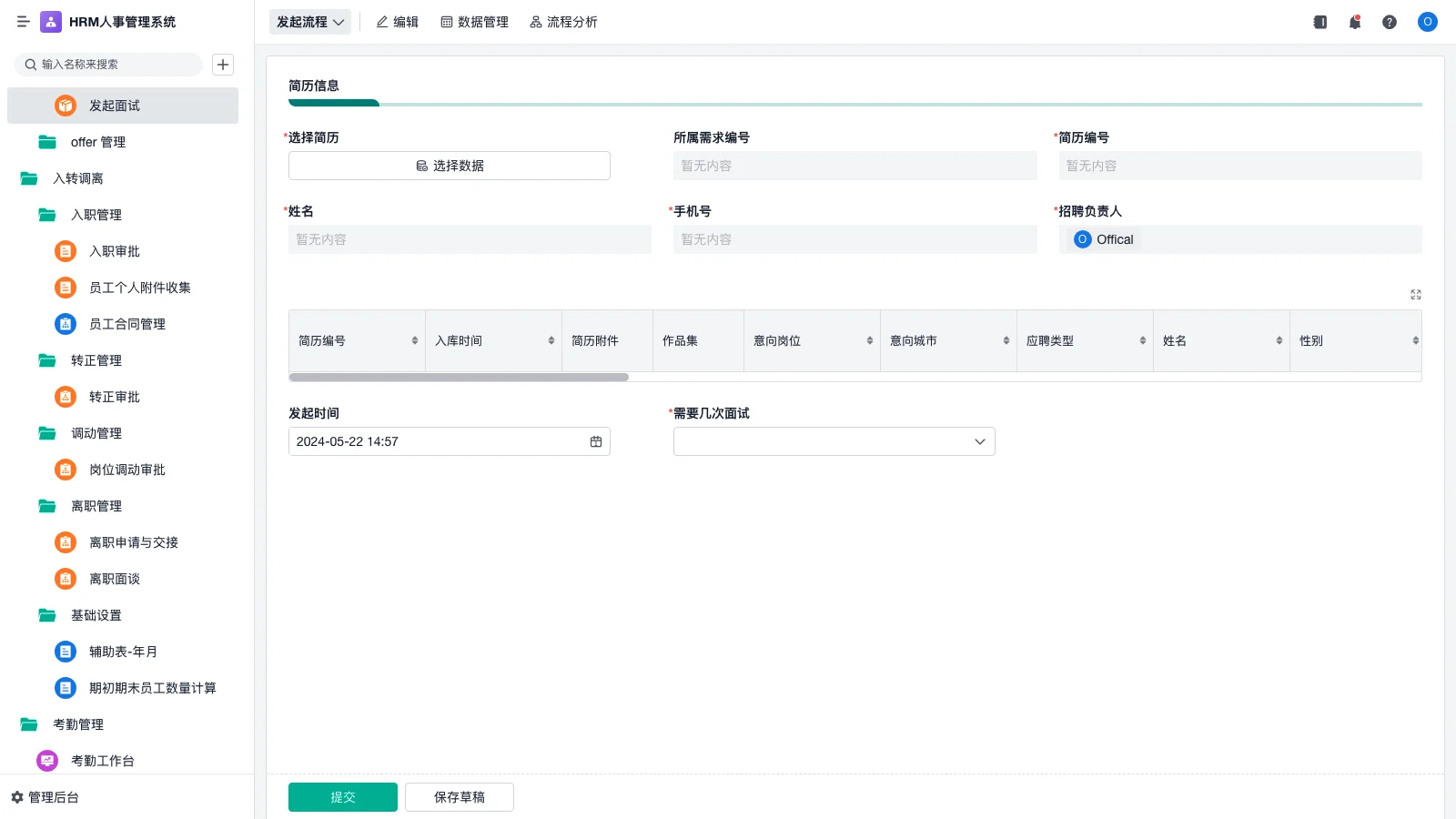Screen dimensions: 1456x819
Task: Click the 保存草稿 save draft button
Action: [459, 796]
